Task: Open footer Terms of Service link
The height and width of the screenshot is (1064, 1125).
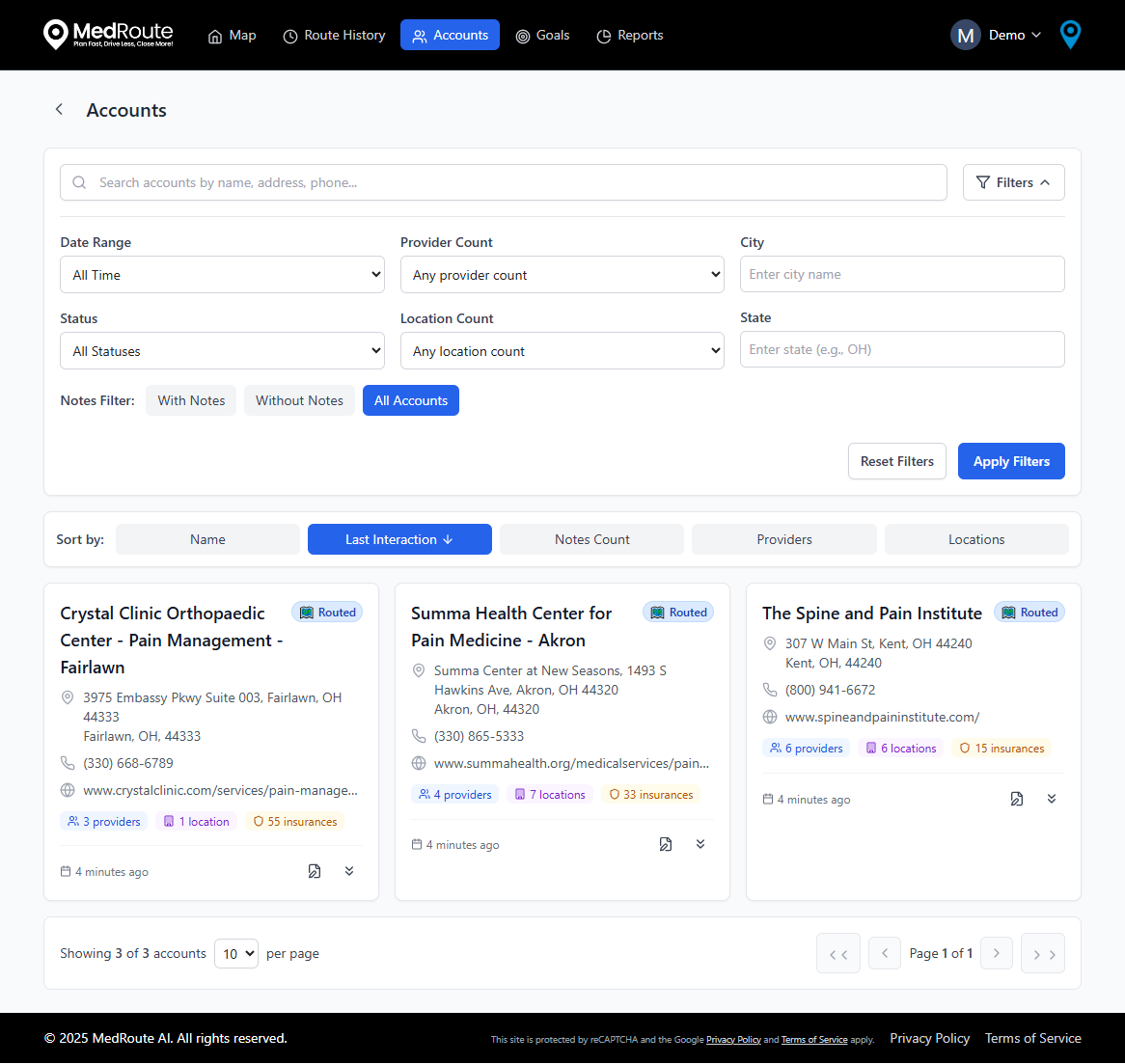Action: [1032, 1038]
